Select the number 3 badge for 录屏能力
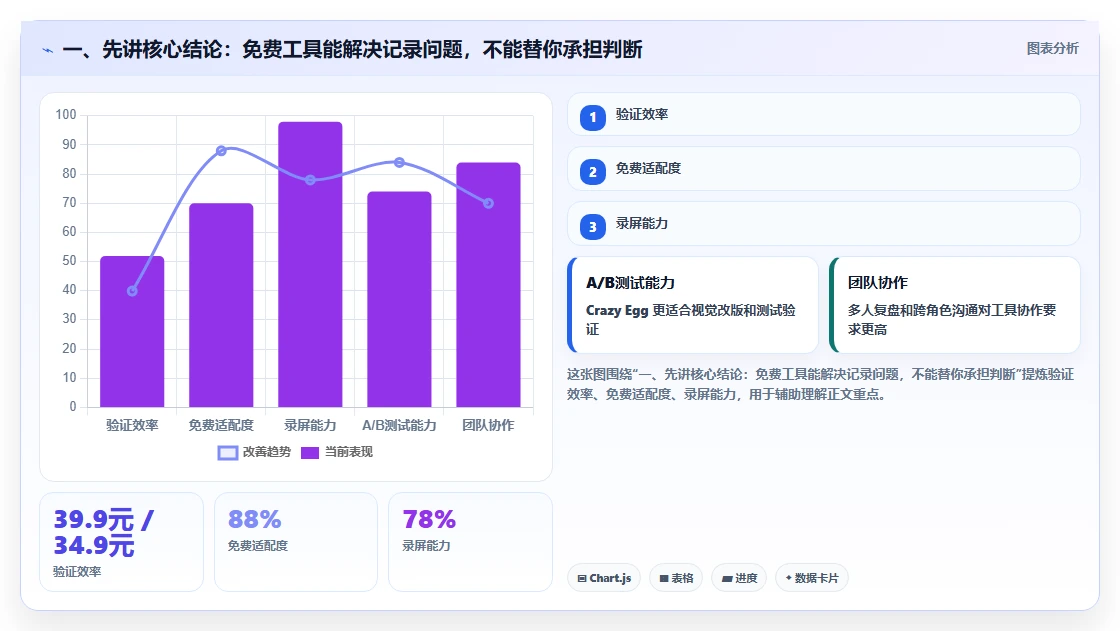The width and height of the screenshot is (1120, 631). pos(592,227)
